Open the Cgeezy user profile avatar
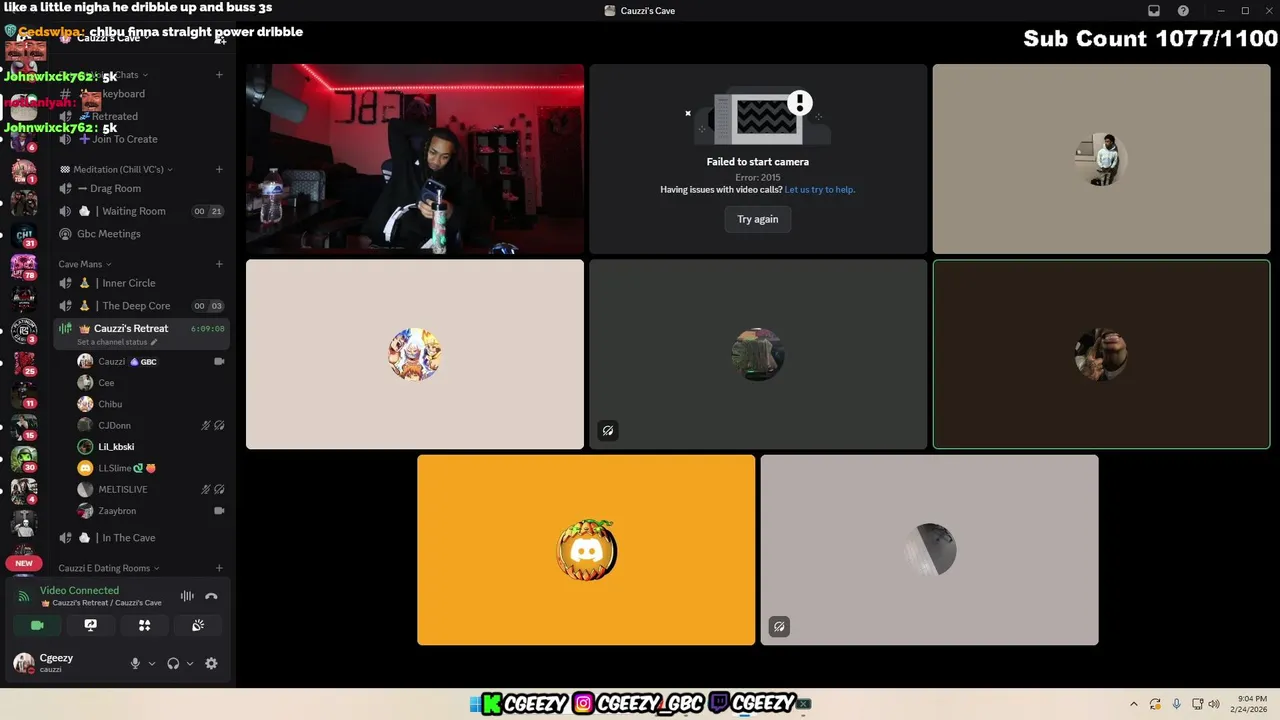Viewport: 1280px width, 720px height. (x=23, y=662)
